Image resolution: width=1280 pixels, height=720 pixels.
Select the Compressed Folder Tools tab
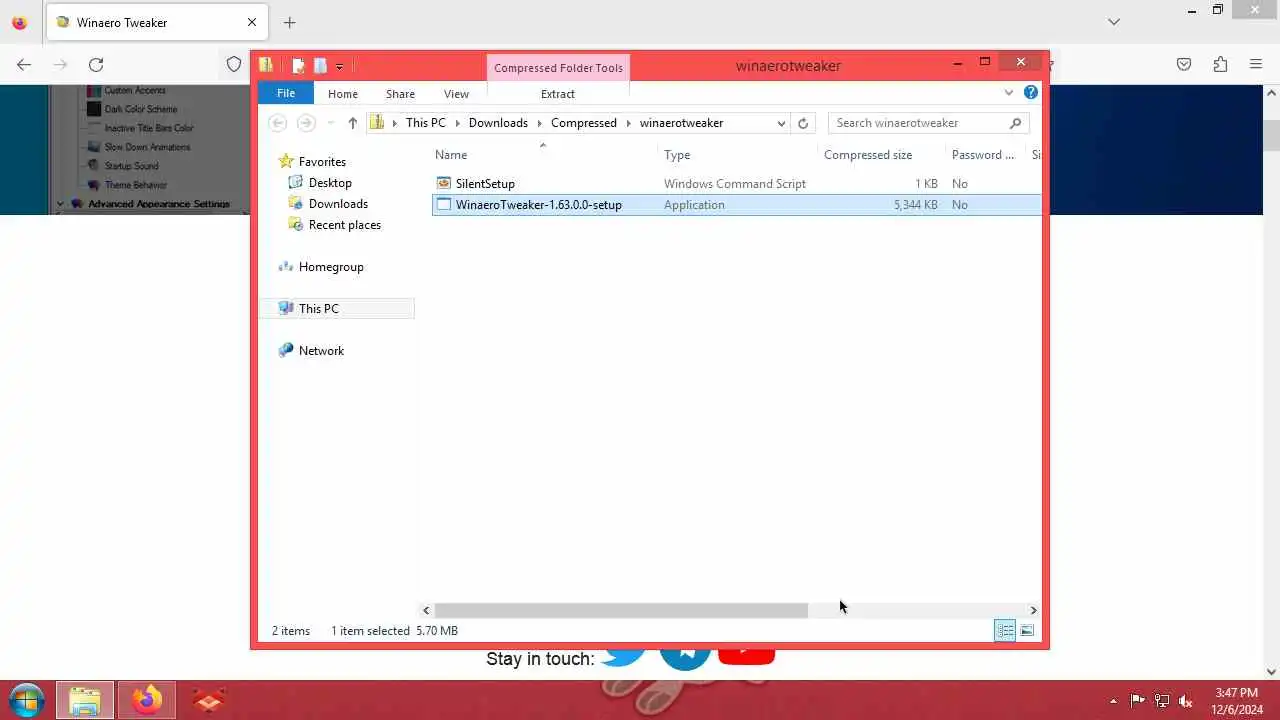(x=558, y=68)
